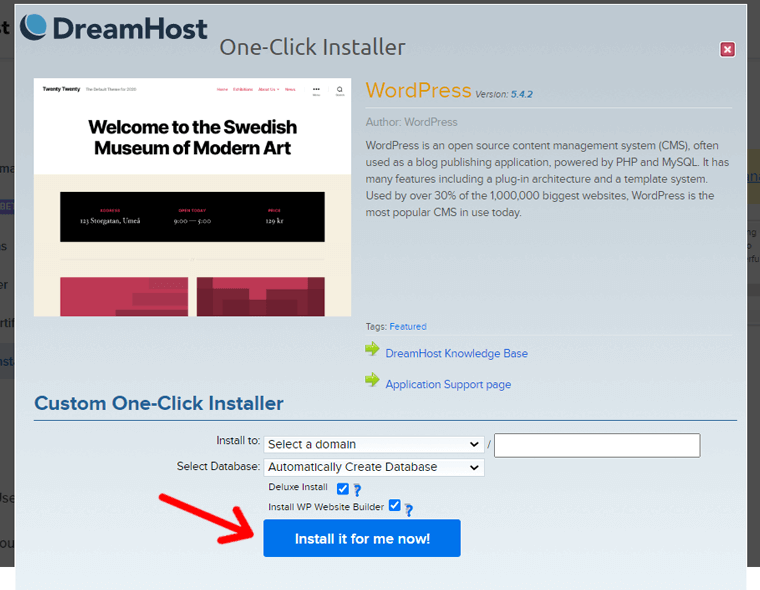Viewport: 760px width, 590px height.
Task: Click the search icon in the theme preview
Action: (x=340, y=90)
